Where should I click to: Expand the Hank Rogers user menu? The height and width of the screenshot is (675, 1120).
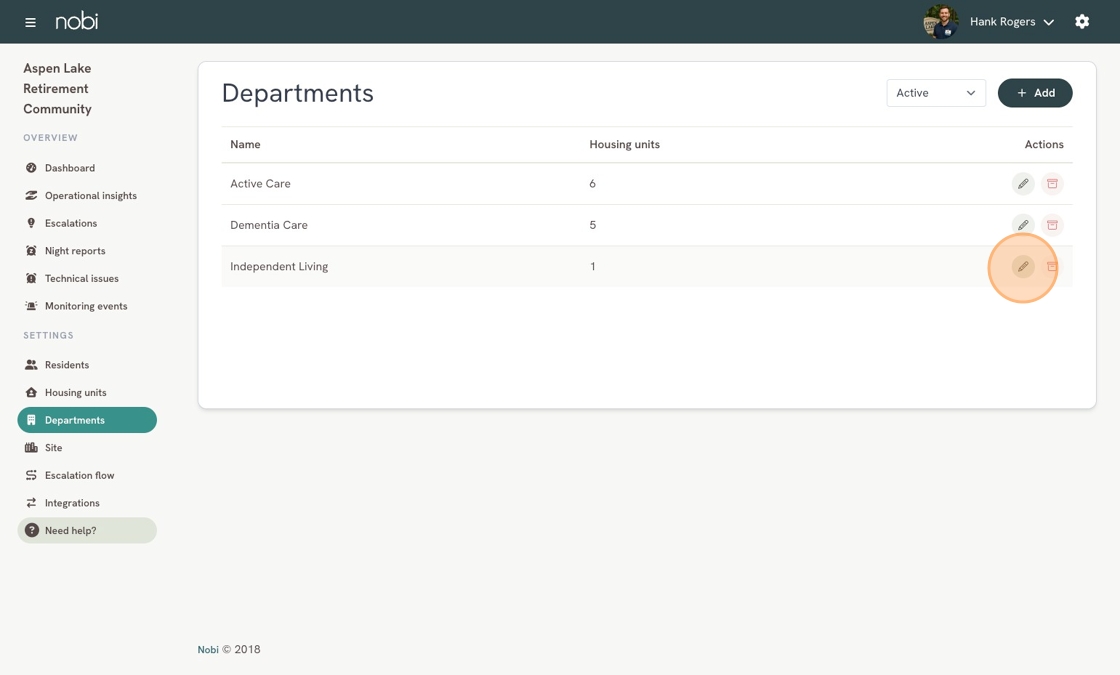[1011, 22]
